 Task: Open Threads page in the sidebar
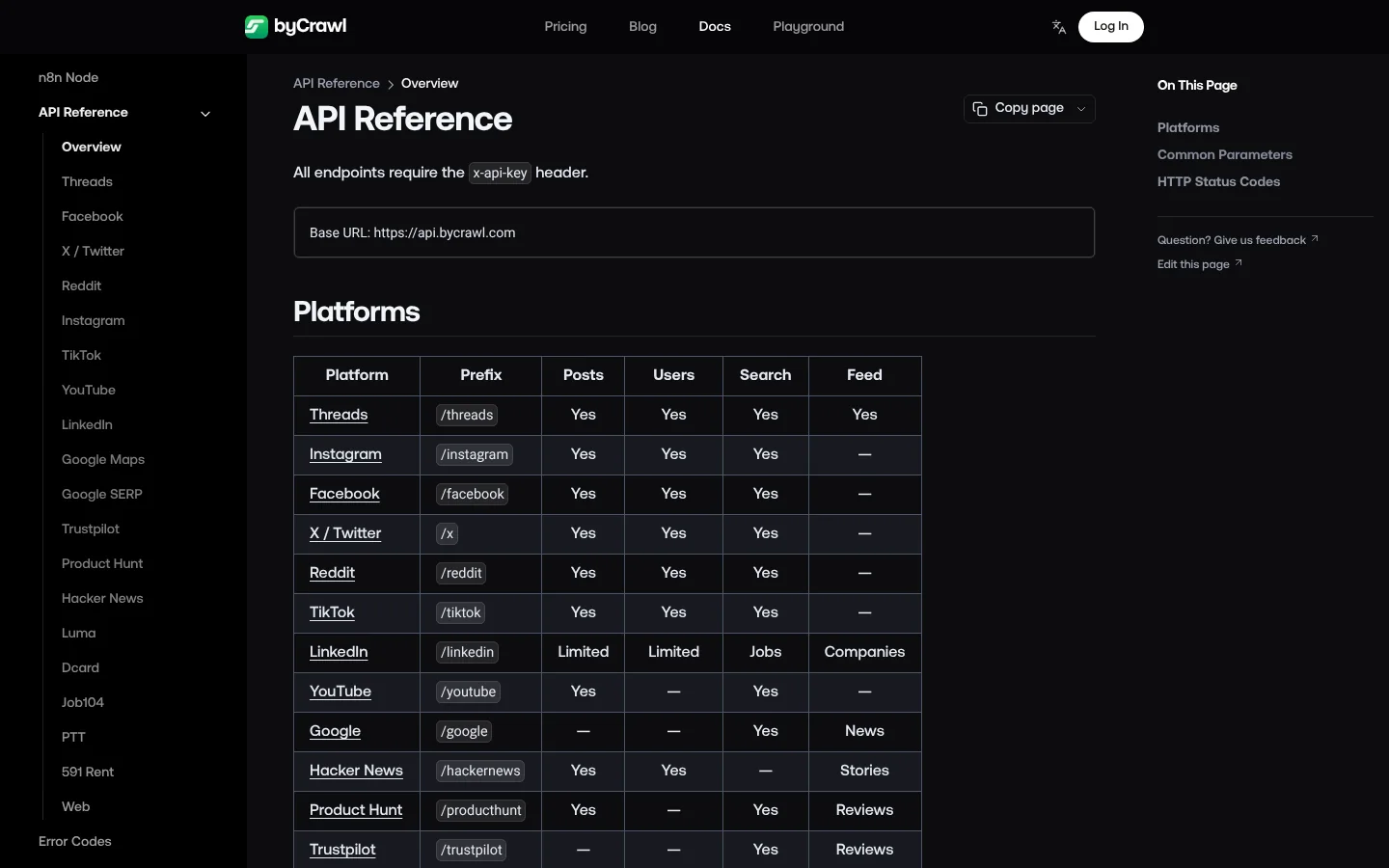87,181
